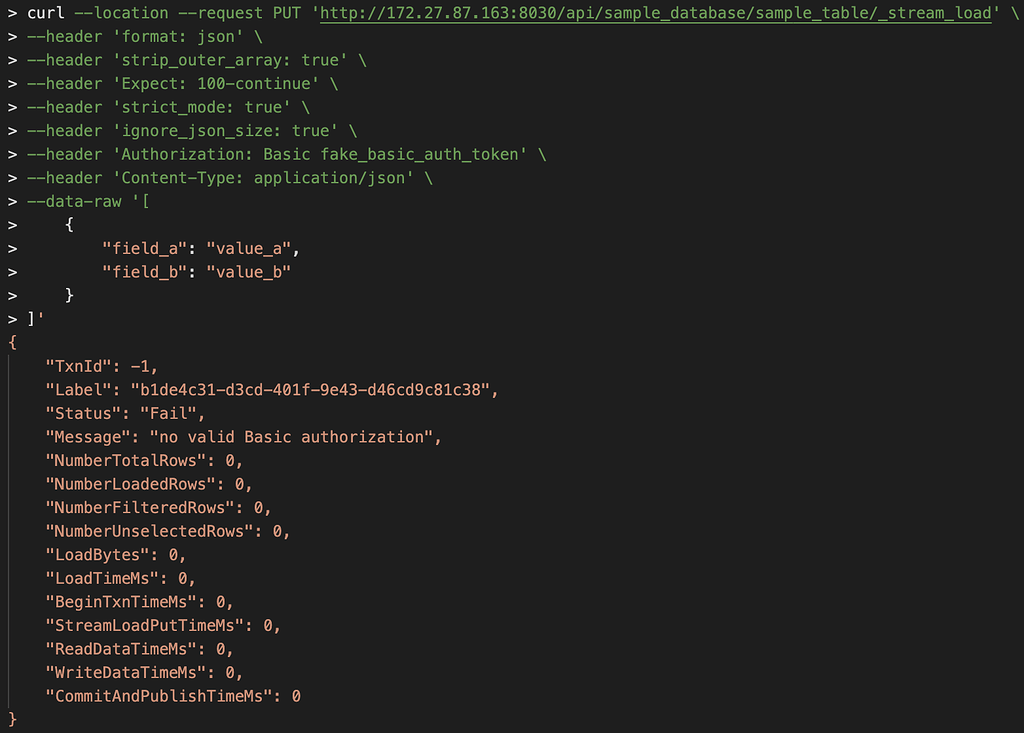Click the "CommitAndPublishTimeMs" key
This screenshot has height=733, width=1024.
pyautogui.click(x=159, y=696)
